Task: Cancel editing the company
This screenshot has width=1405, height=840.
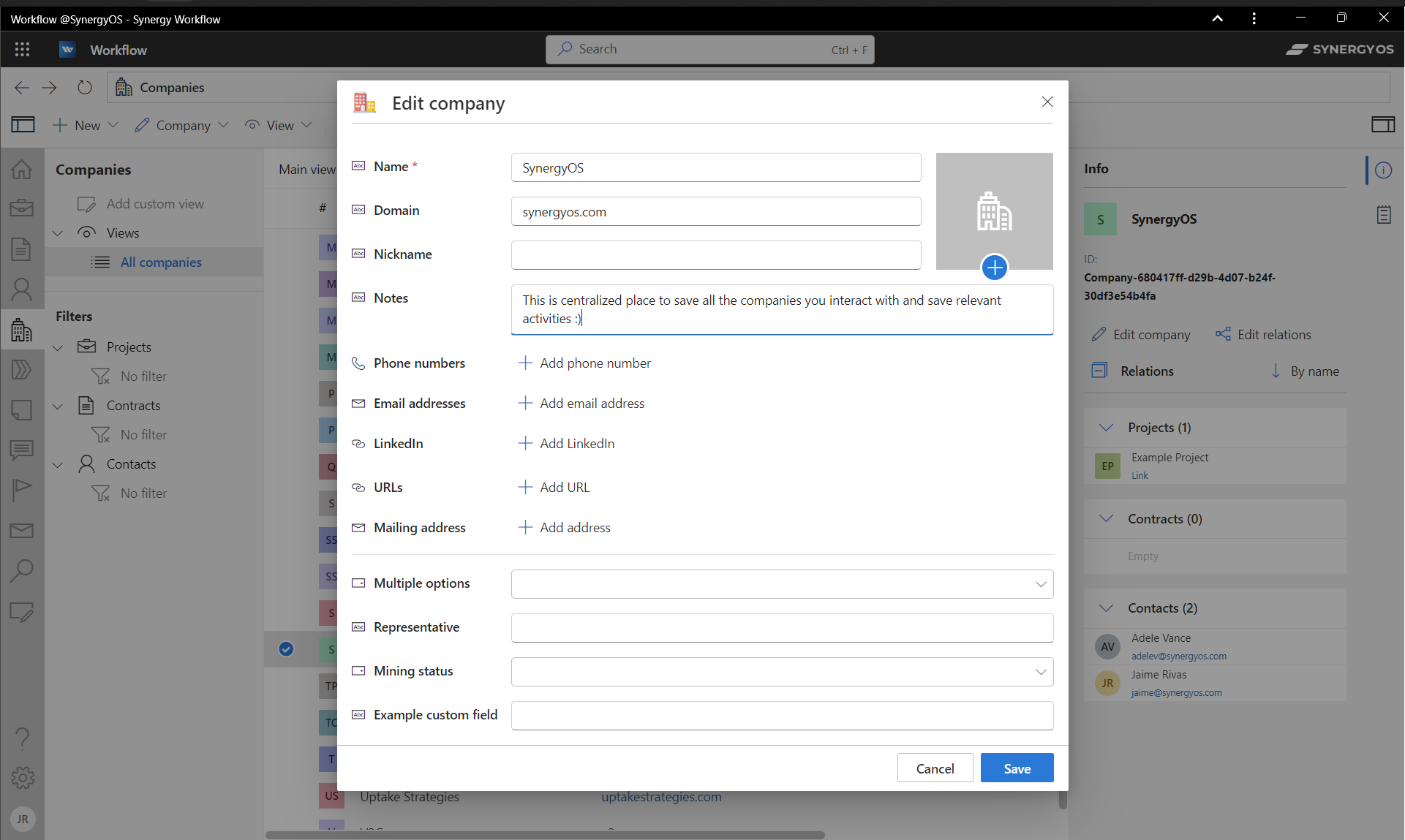Action: coord(935,768)
